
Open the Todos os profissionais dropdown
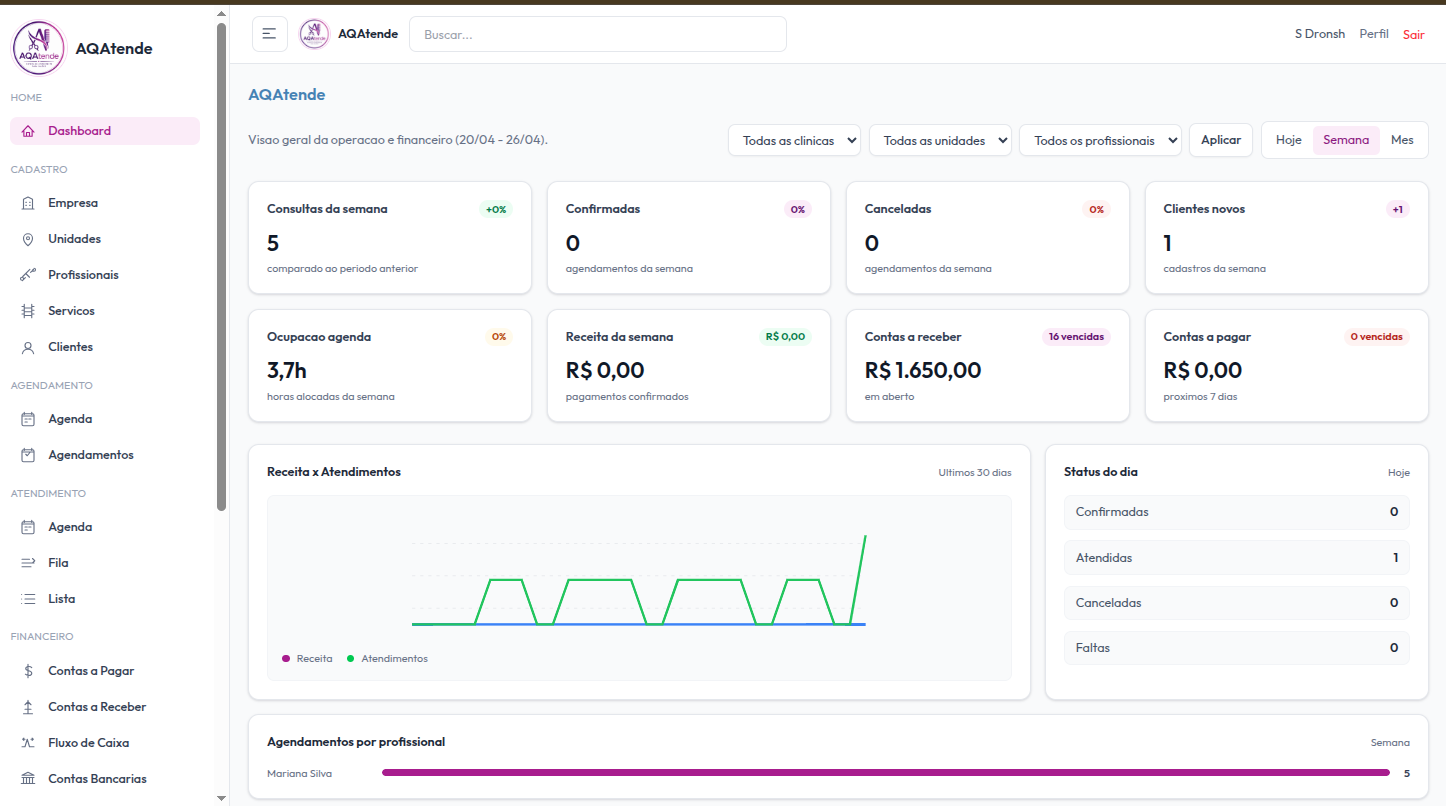pyautogui.click(x=1100, y=140)
